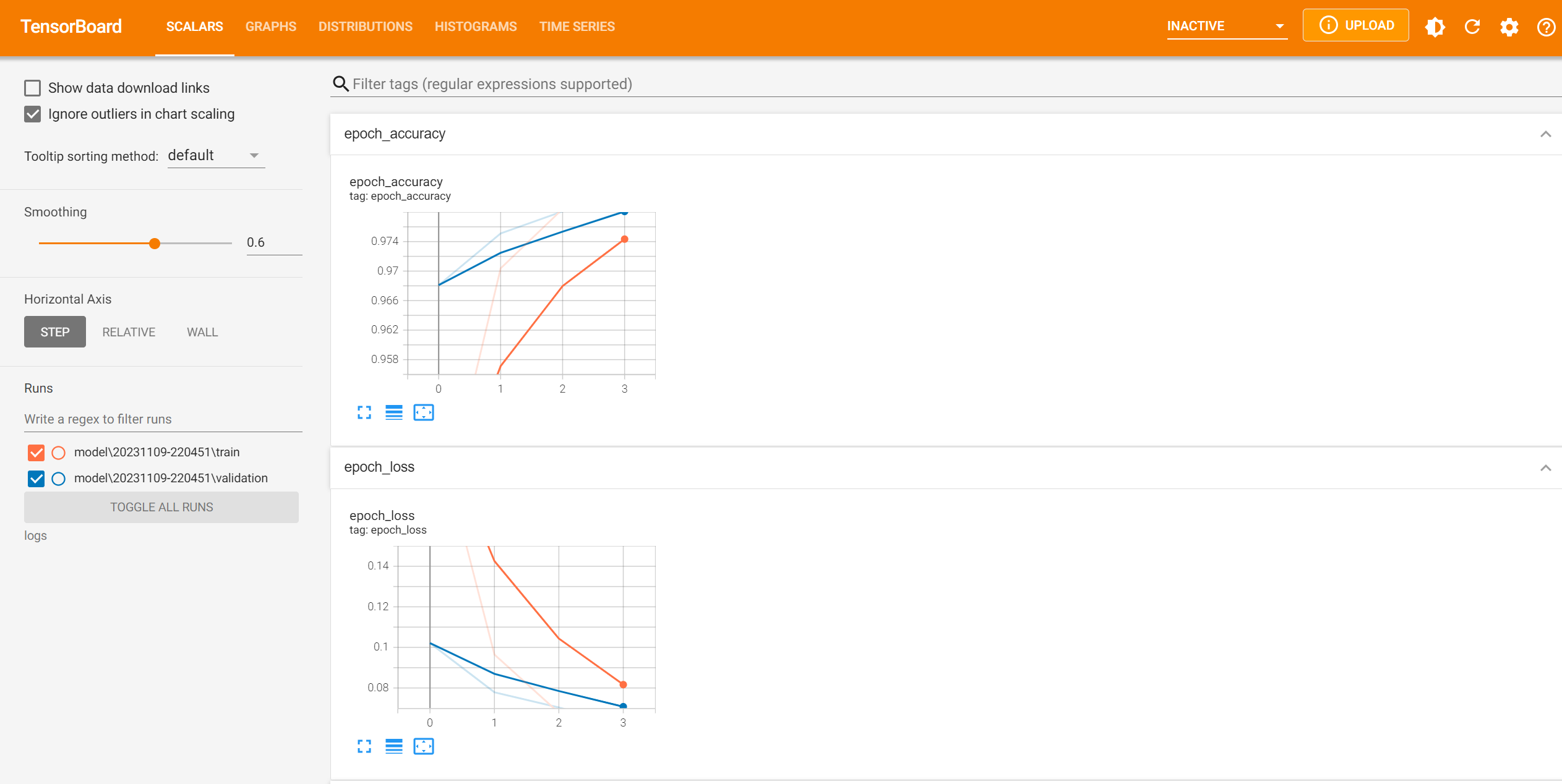1562x784 pixels.
Task: Uncheck Ignore outliers in chart scaling
Action: [33, 114]
